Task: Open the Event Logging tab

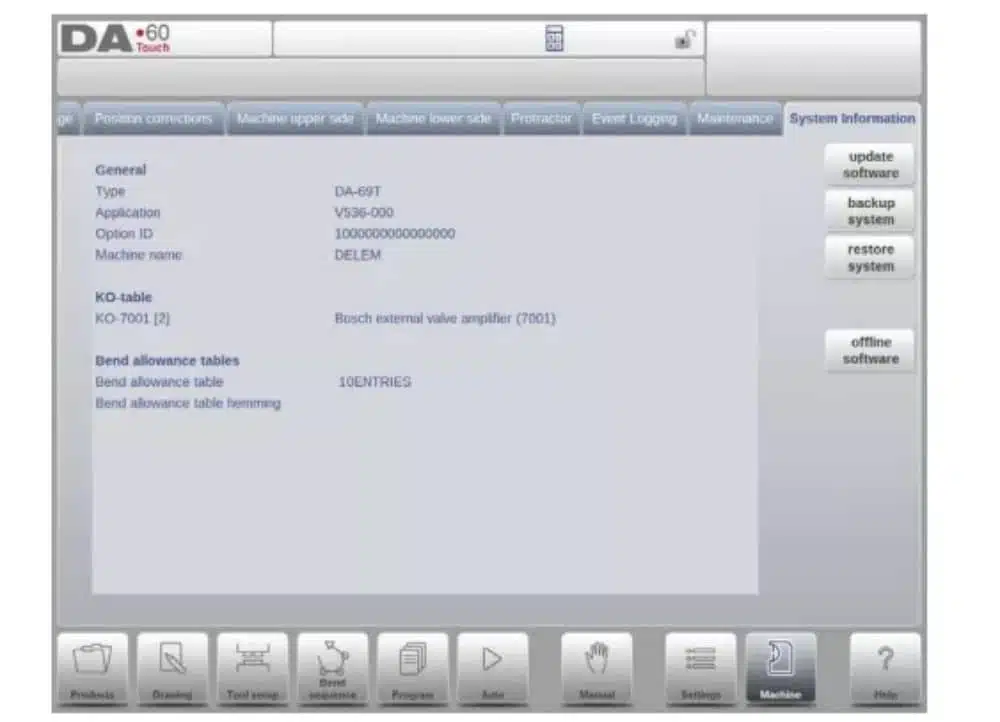Action: 635,119
